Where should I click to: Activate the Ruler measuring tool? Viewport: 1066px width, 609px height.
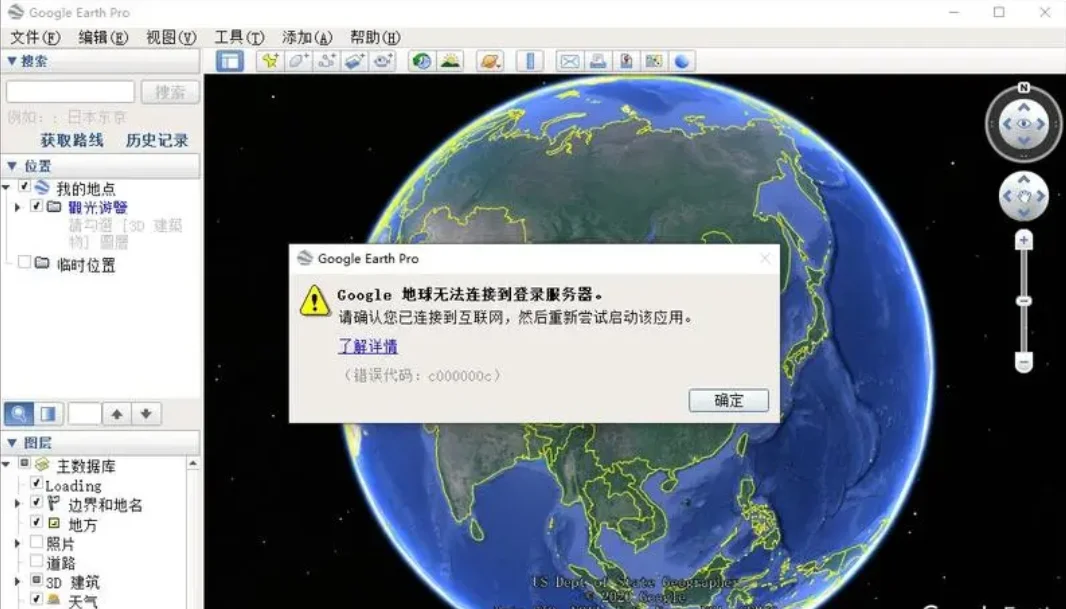(x=530, y=61)
